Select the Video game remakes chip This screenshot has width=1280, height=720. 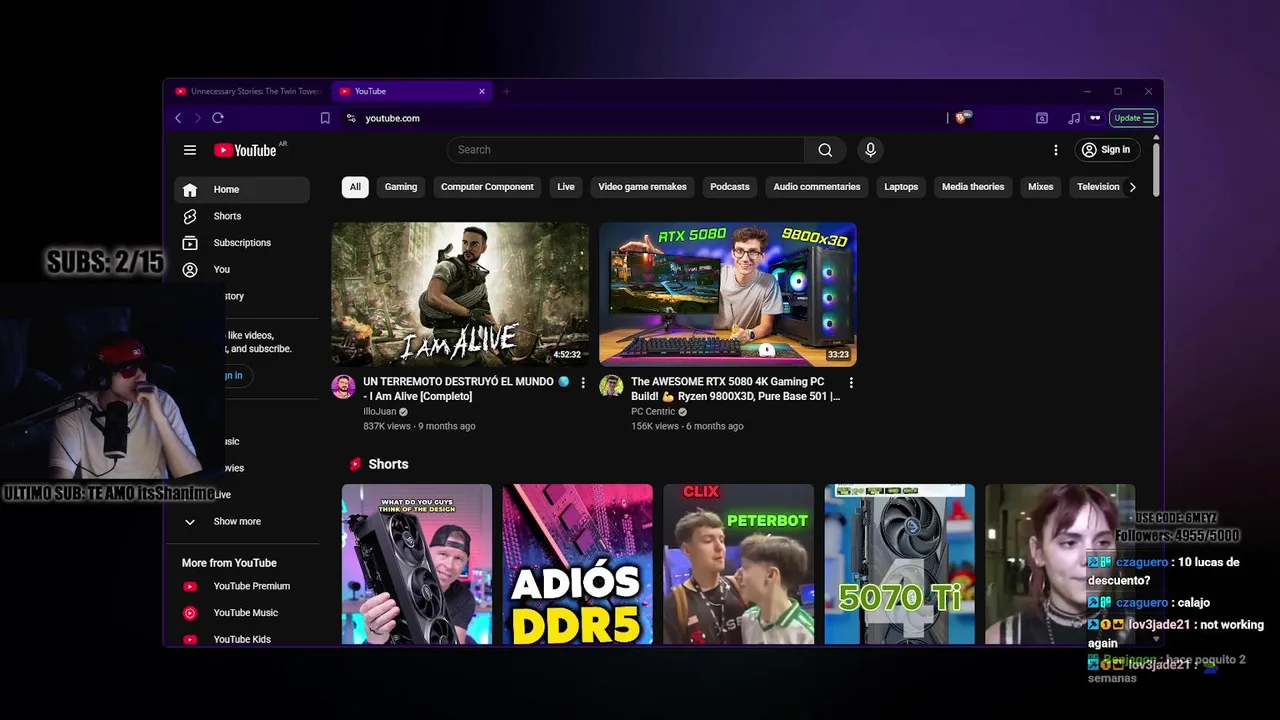642,187
